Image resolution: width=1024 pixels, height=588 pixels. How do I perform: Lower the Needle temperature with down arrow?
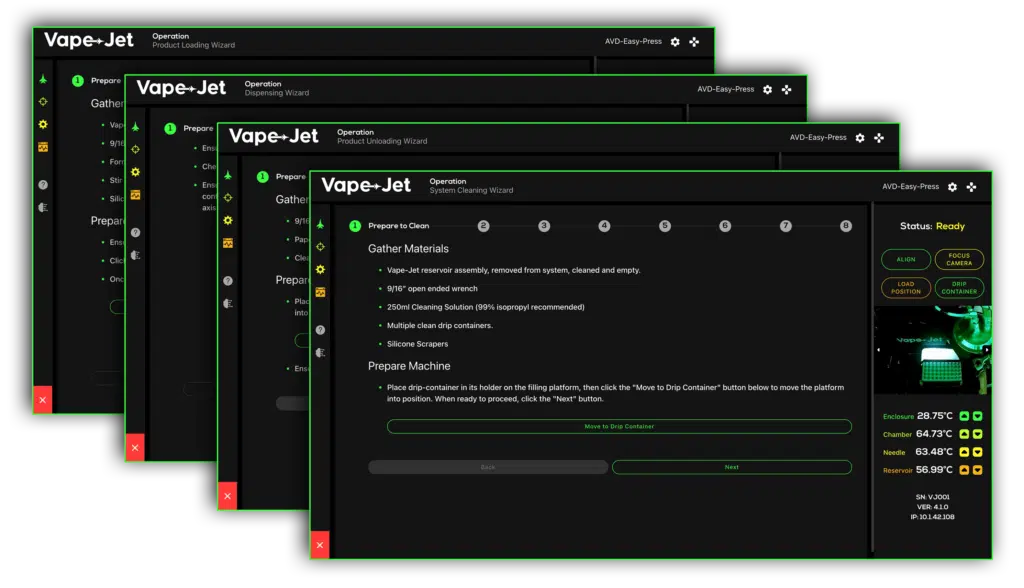(x=978, y=452)
